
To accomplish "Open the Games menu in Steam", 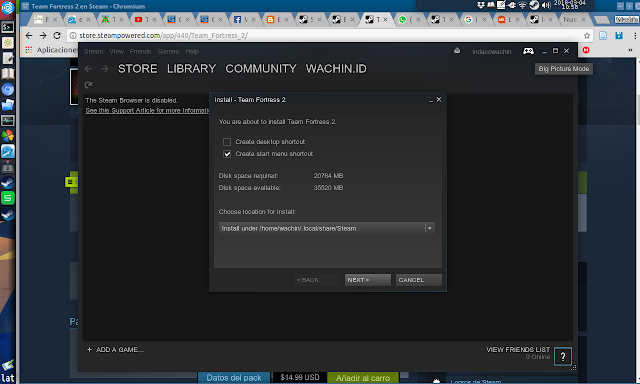I will coord(168,51).
